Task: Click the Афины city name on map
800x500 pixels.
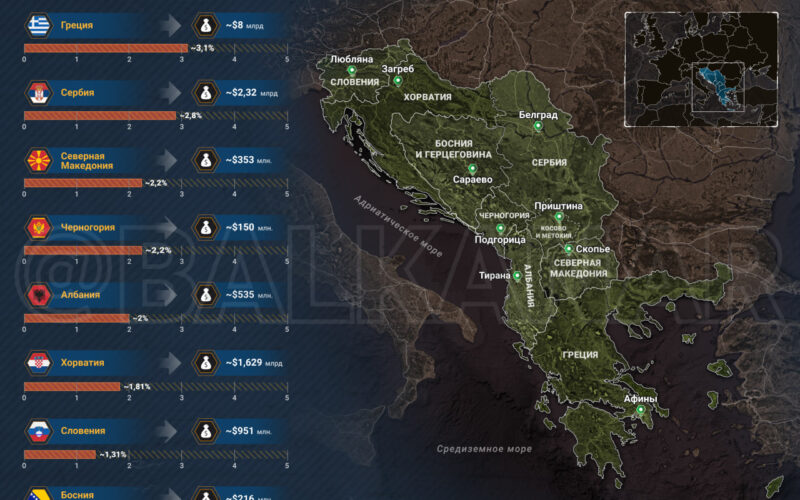Action: (x=640, y=398)
